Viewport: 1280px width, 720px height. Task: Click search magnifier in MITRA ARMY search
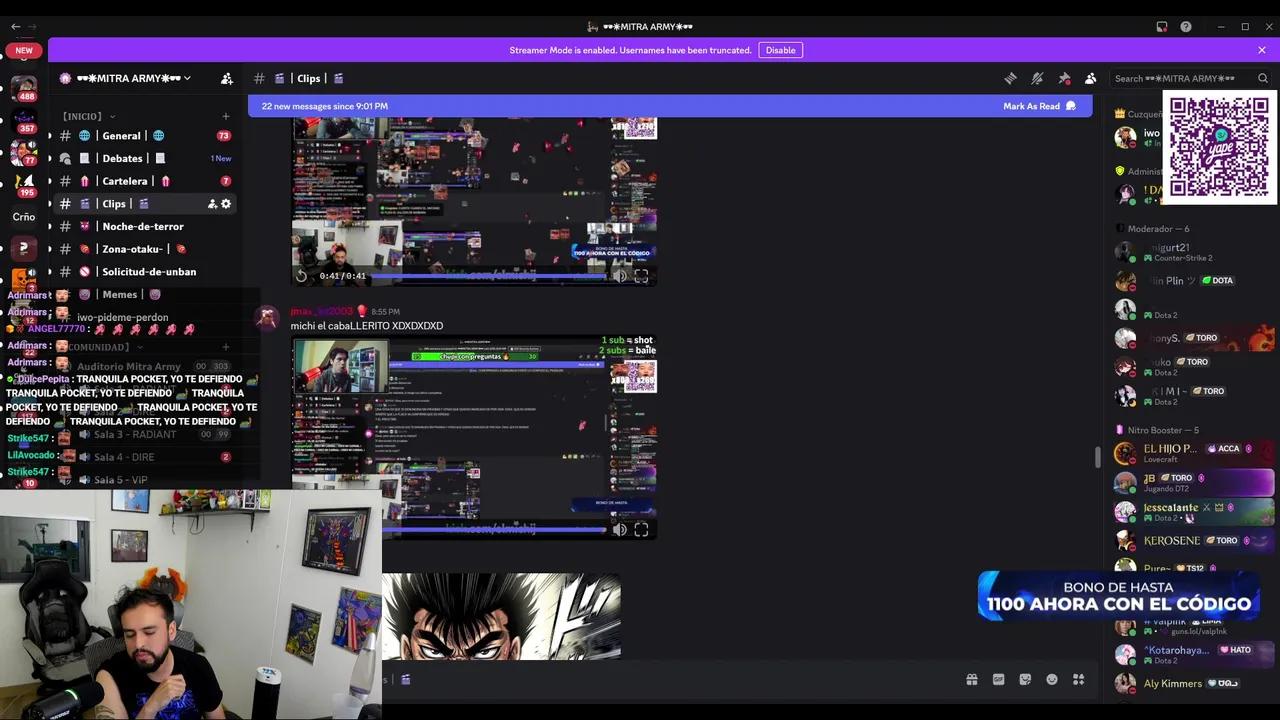coord(1262,78)
